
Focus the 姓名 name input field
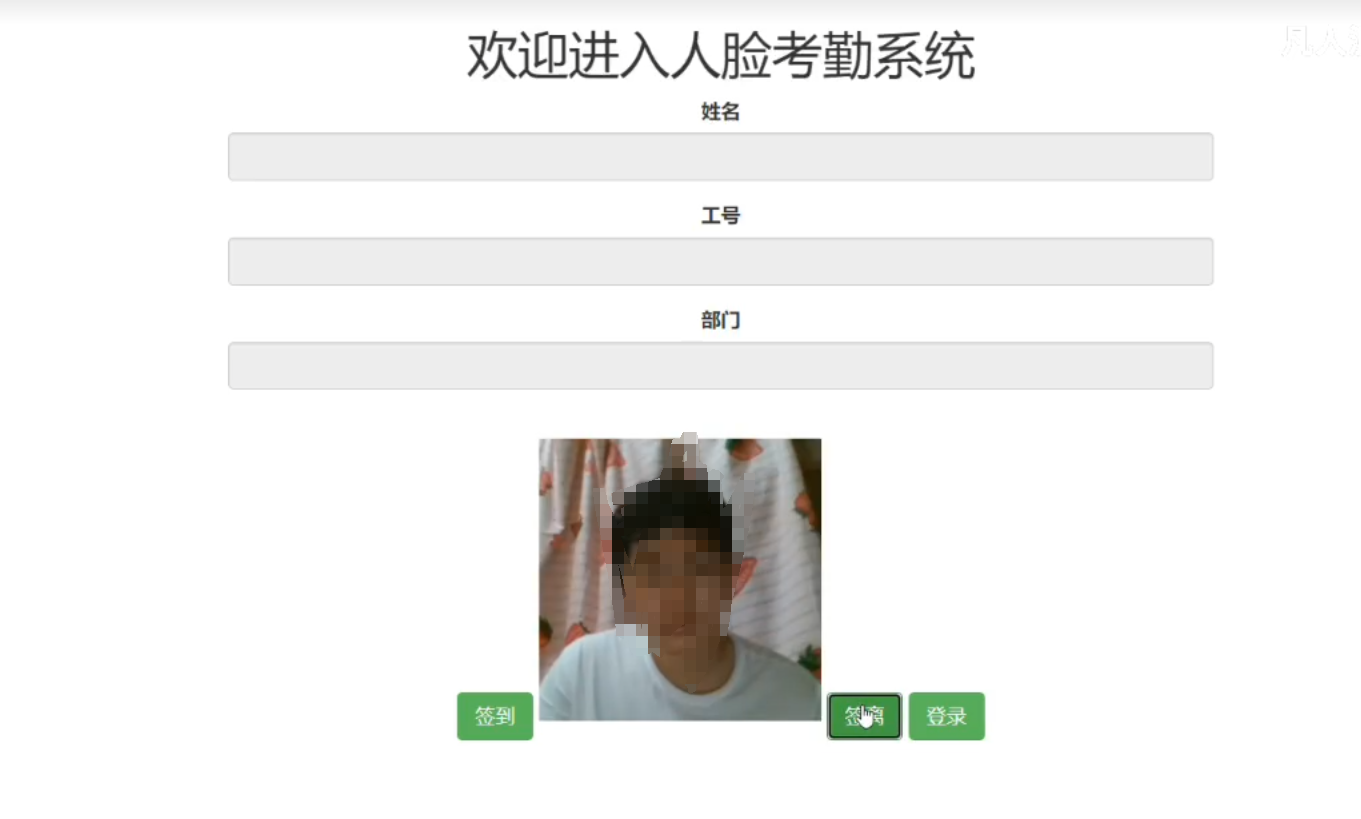[x=720, y=157]
